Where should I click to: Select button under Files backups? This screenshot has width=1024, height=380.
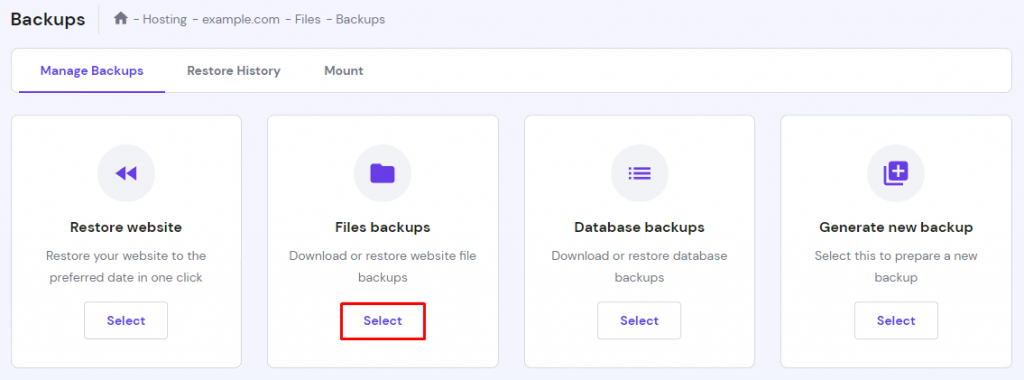click(383, 321)
